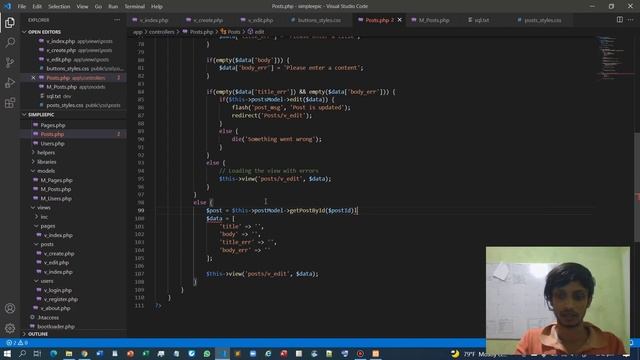Click the Posts class breadcrumb
This screenshot has height=360, width=640.
pyautogui.click(x=231, y=32)
